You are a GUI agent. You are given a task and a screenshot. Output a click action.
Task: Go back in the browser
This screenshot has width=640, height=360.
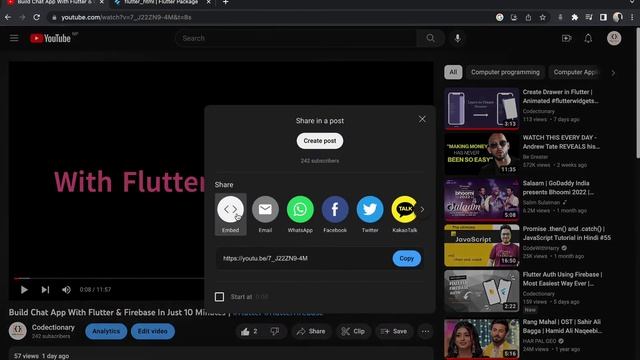click(8, 17)
